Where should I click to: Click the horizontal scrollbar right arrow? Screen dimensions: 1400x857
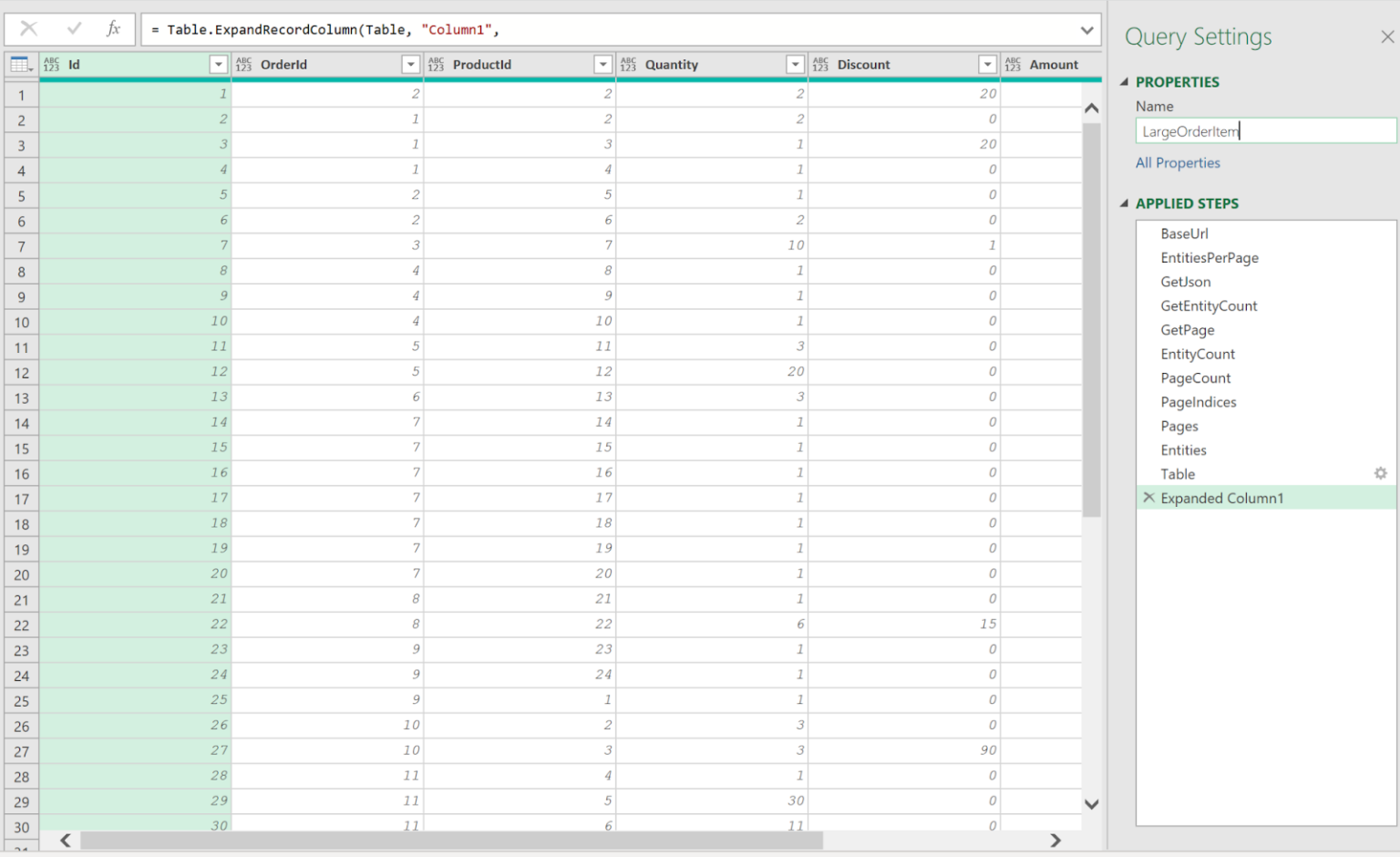[1055, 841]
